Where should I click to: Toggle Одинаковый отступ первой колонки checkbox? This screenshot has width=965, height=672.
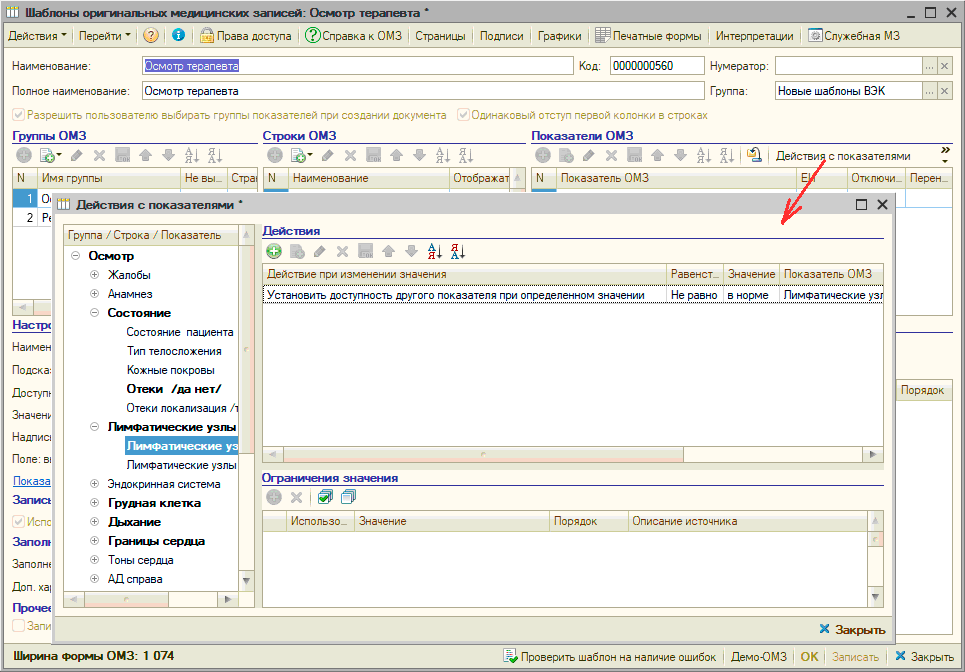464,115
